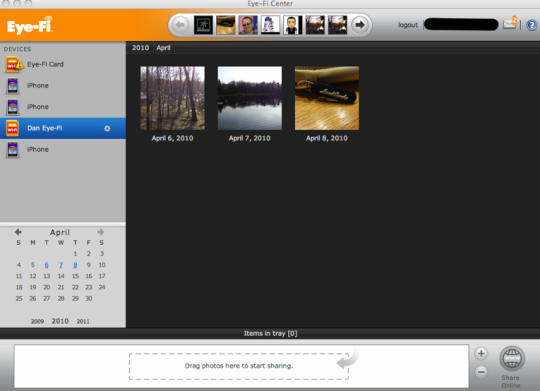Click the drag photos drop zone
540x391 pixels.
pos(239,366)
